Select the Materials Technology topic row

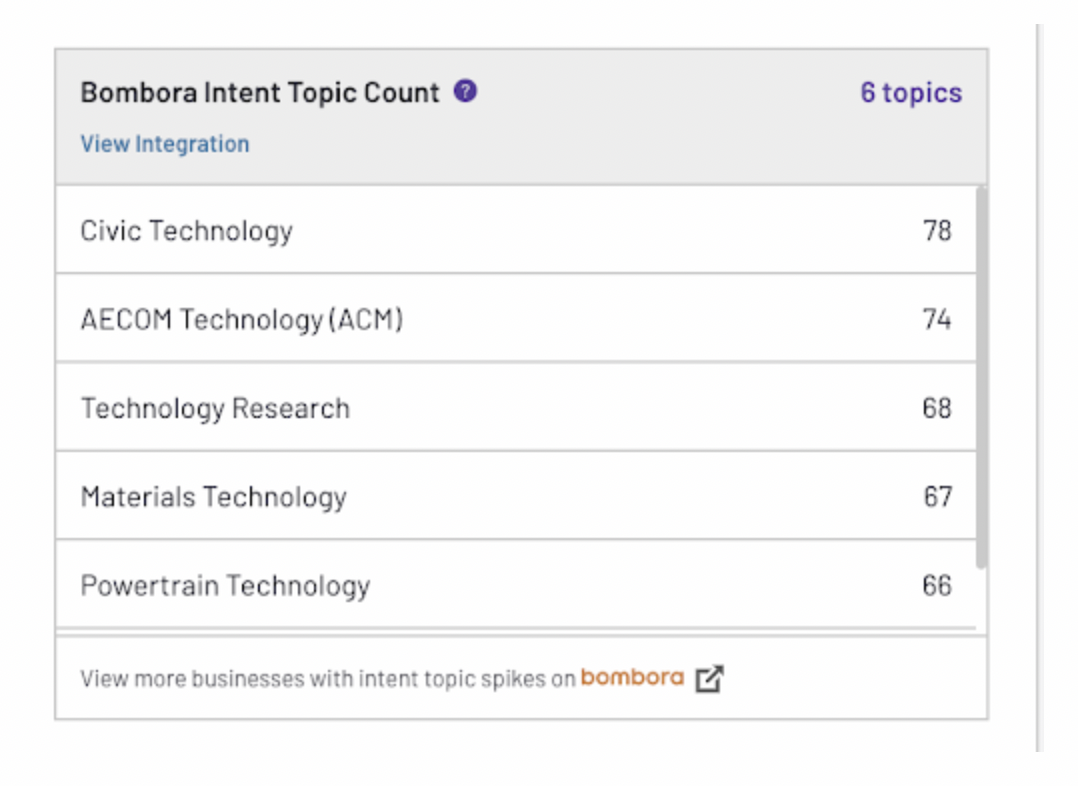point(213,497)
